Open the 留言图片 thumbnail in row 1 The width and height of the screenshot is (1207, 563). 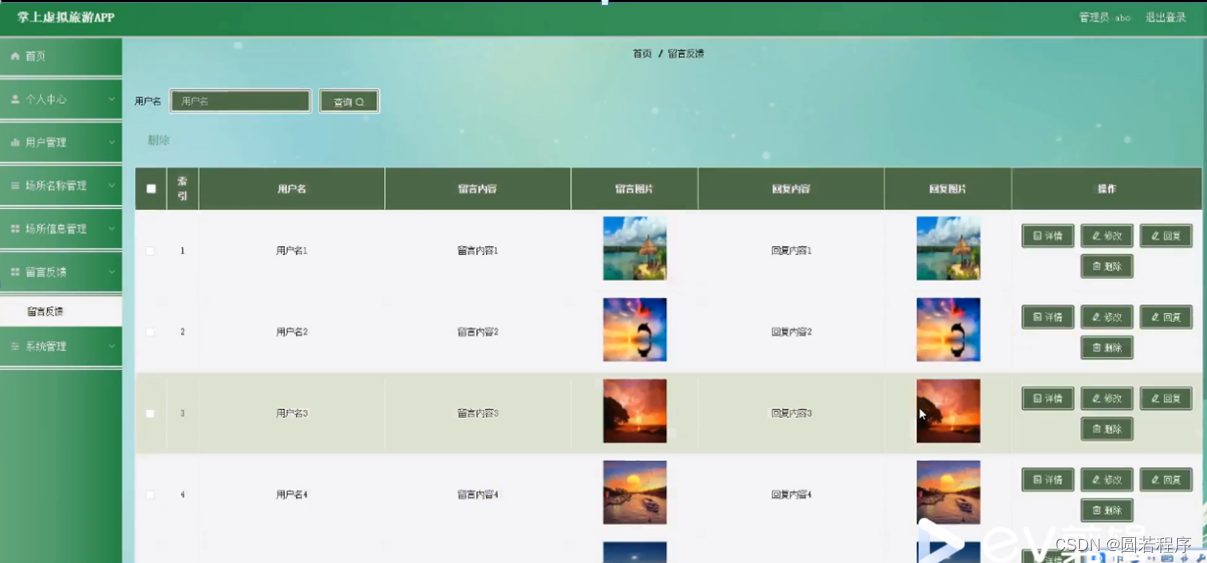pyautogui.click(x=635, y=248)
